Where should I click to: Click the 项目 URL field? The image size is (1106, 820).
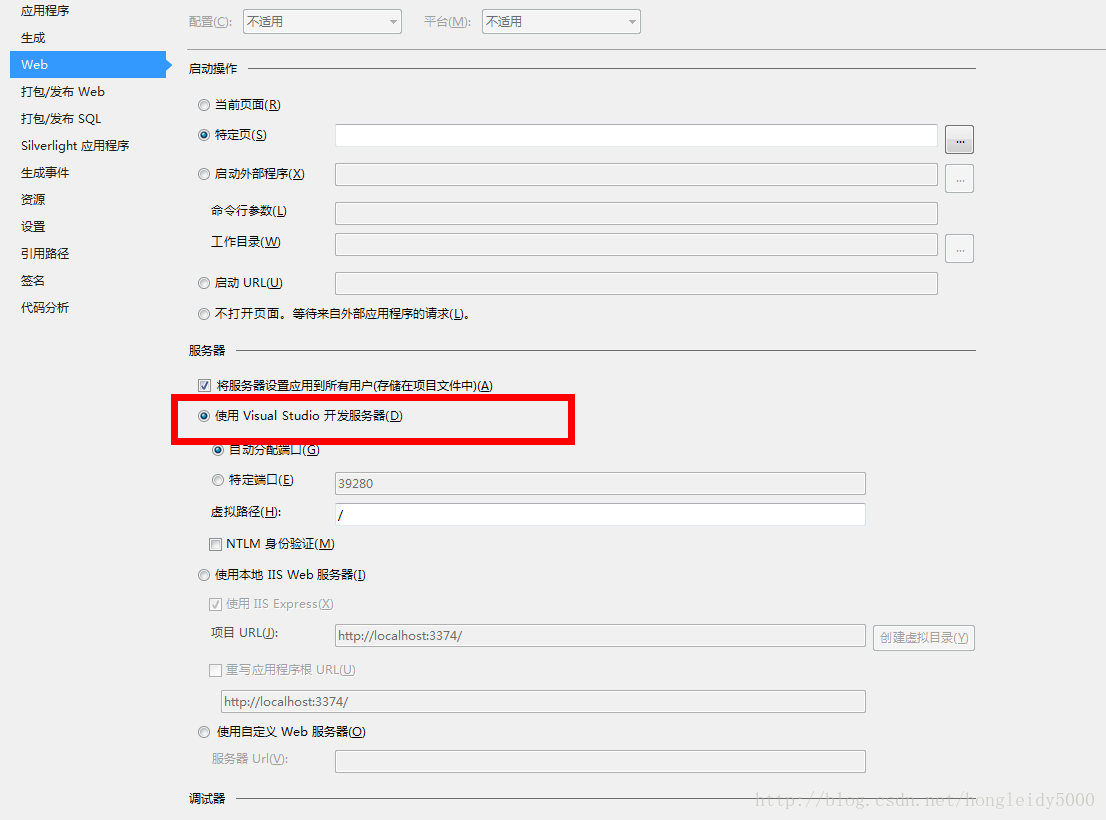[x=600, y=635]
